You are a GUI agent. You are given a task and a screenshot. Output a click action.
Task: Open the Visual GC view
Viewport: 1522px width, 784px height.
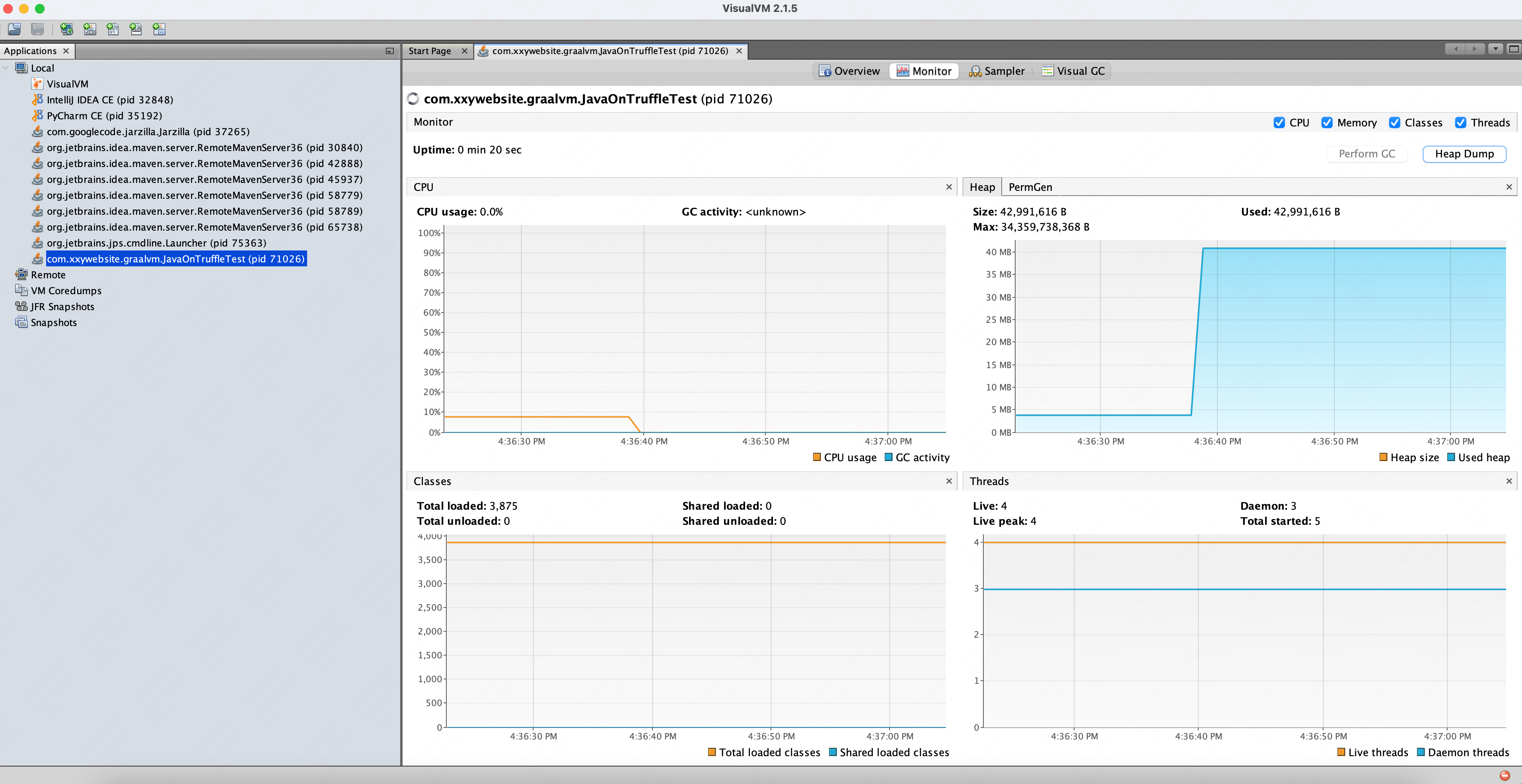pos(1074,71)
